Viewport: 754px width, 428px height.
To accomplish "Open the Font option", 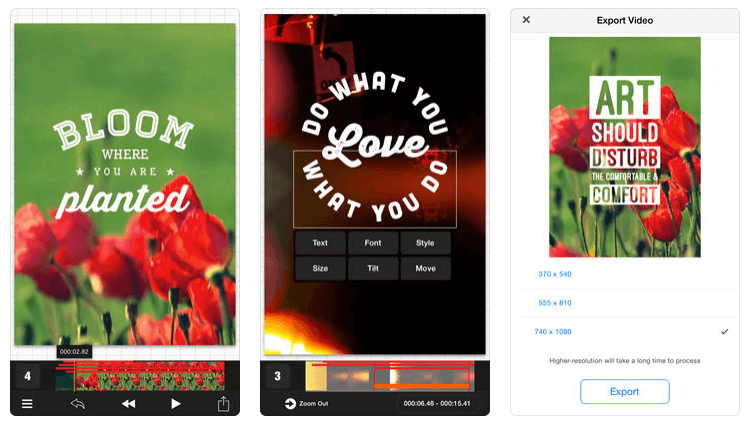I will coord(373,243).
